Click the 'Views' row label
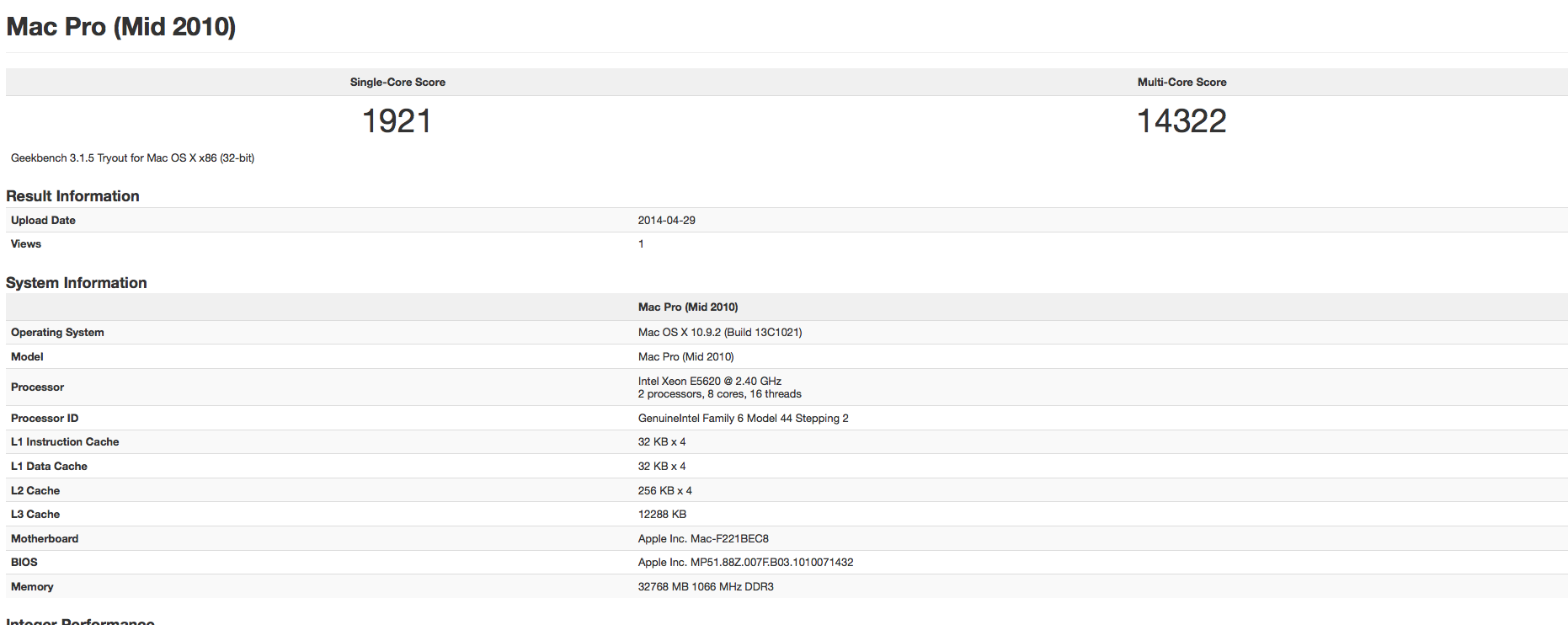Screen dimensions: 1568x625 (26, 244)
